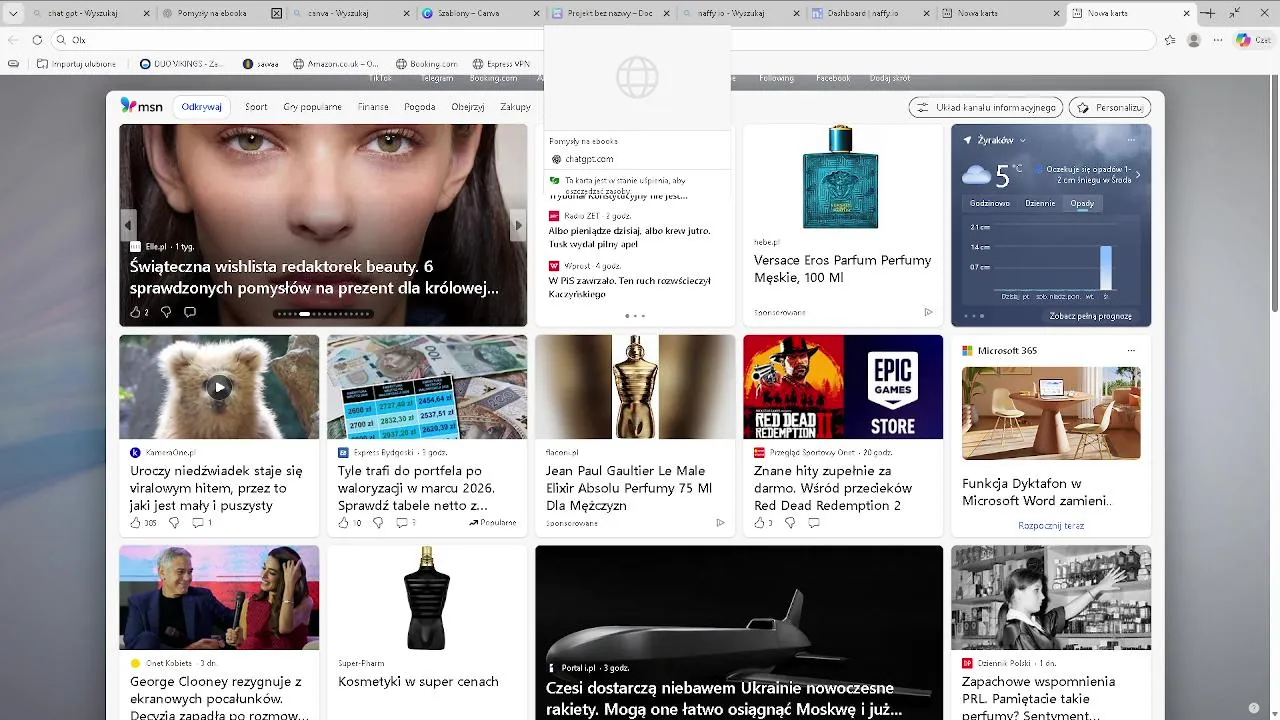This screenshot has width=1280, height=720.
Task: Click the headlines card pagination dots
Action: pyautogui.click(x=635, y=316)
